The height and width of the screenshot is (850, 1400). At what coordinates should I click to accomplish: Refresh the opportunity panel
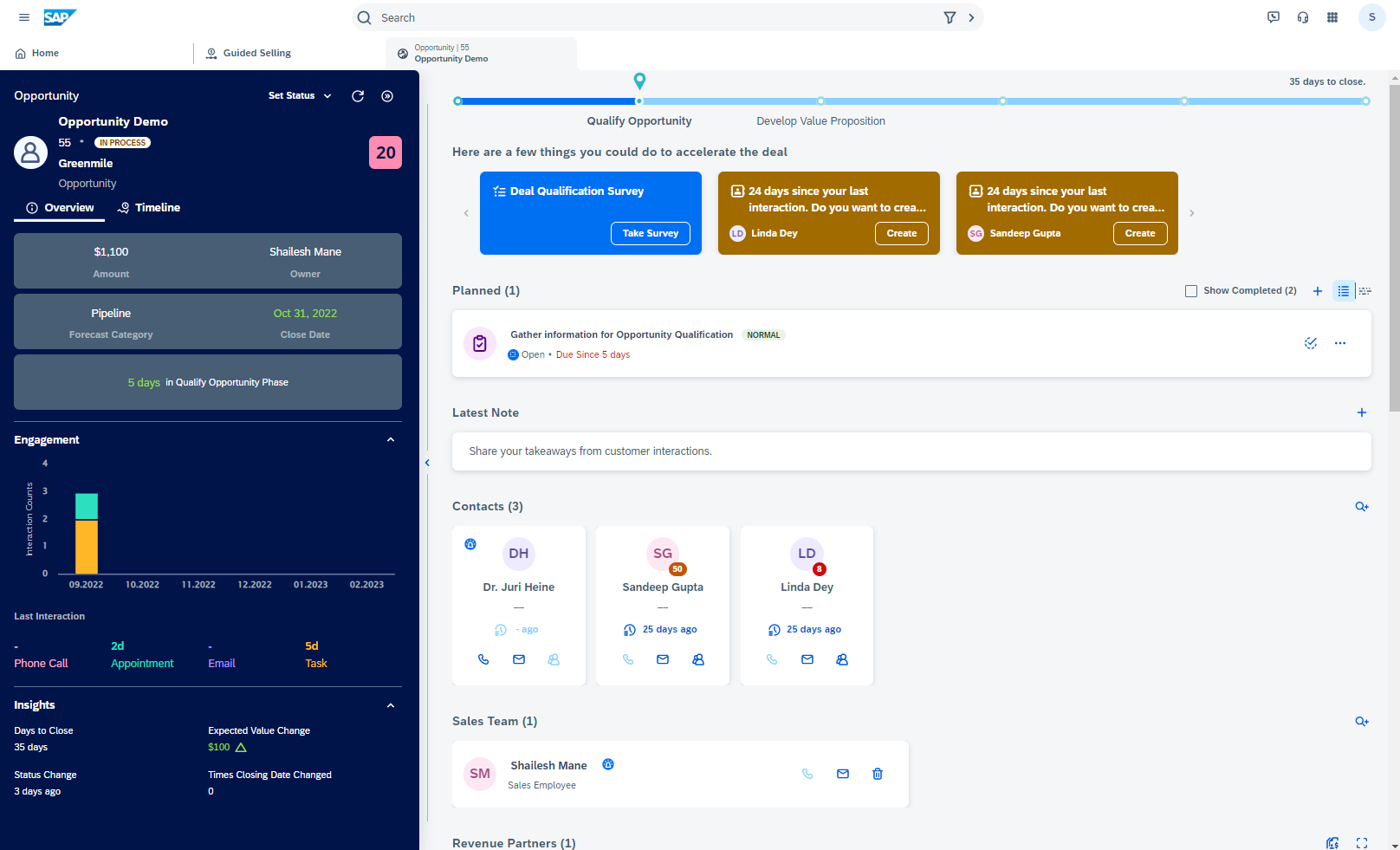(x=358, y=96)
